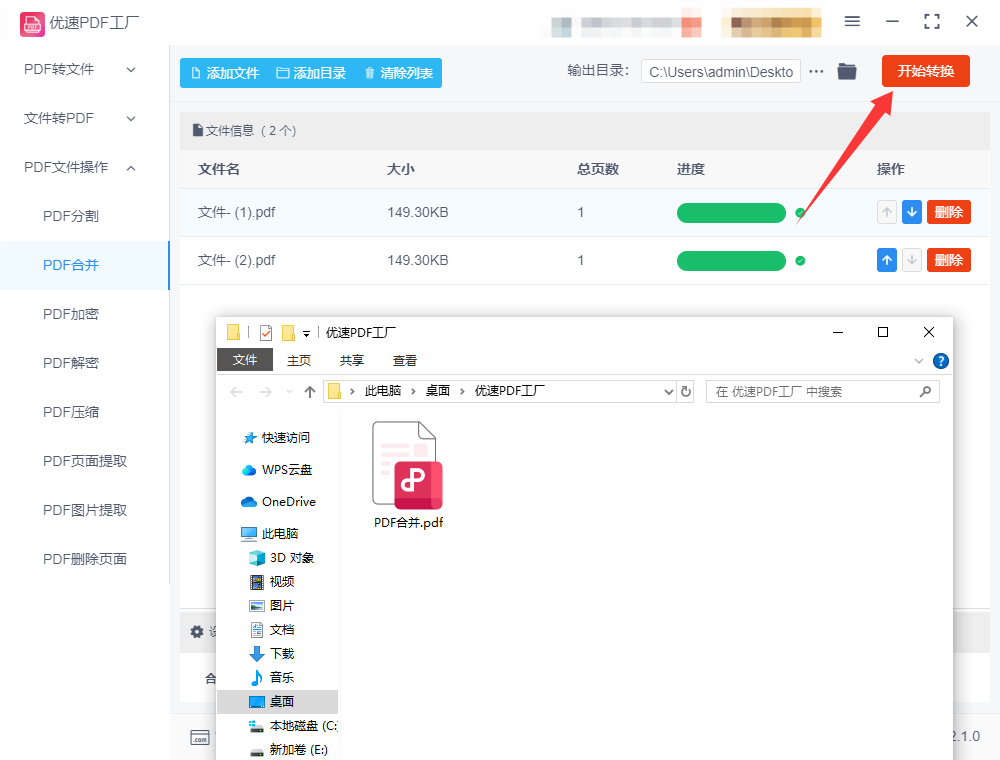The width and height of the screenshot is (1000, 760).
Task: Open Customize Quick Access Toolbar dropdown
Action: [307, 333]
